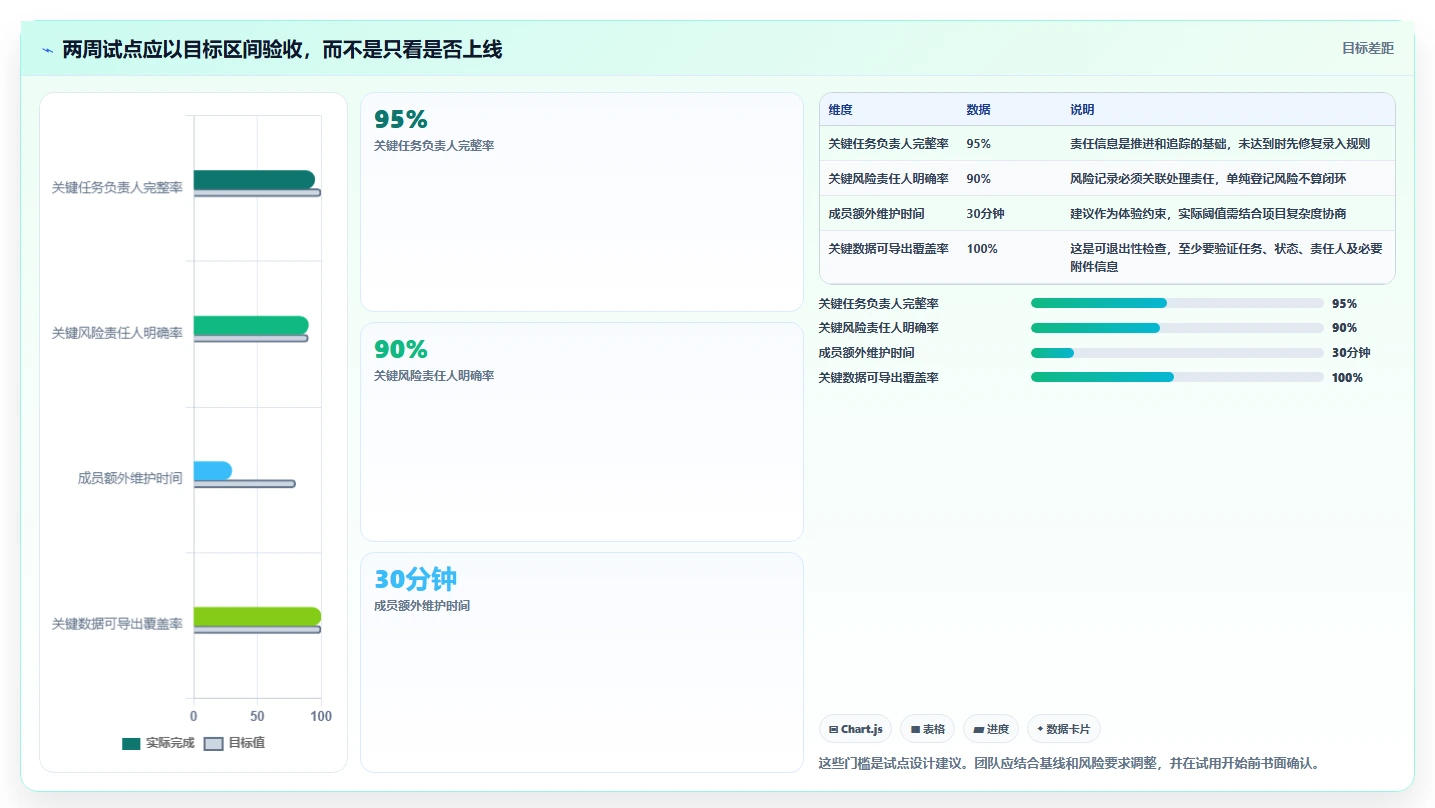Click the 成员额外维护时间 label in the progress list
Viewport: 1435px width, 808px height.
(x=866, y=353)
